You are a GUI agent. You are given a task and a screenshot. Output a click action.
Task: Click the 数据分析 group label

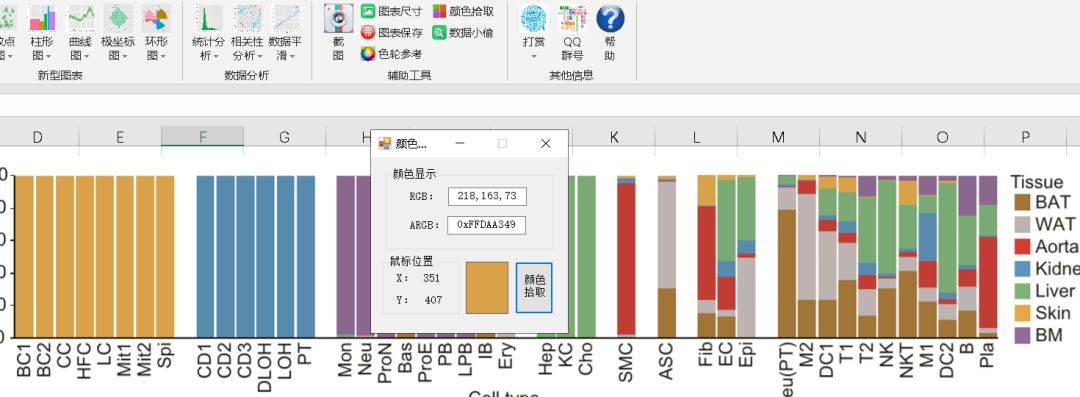pyautogui.click(x=247, y=75)
